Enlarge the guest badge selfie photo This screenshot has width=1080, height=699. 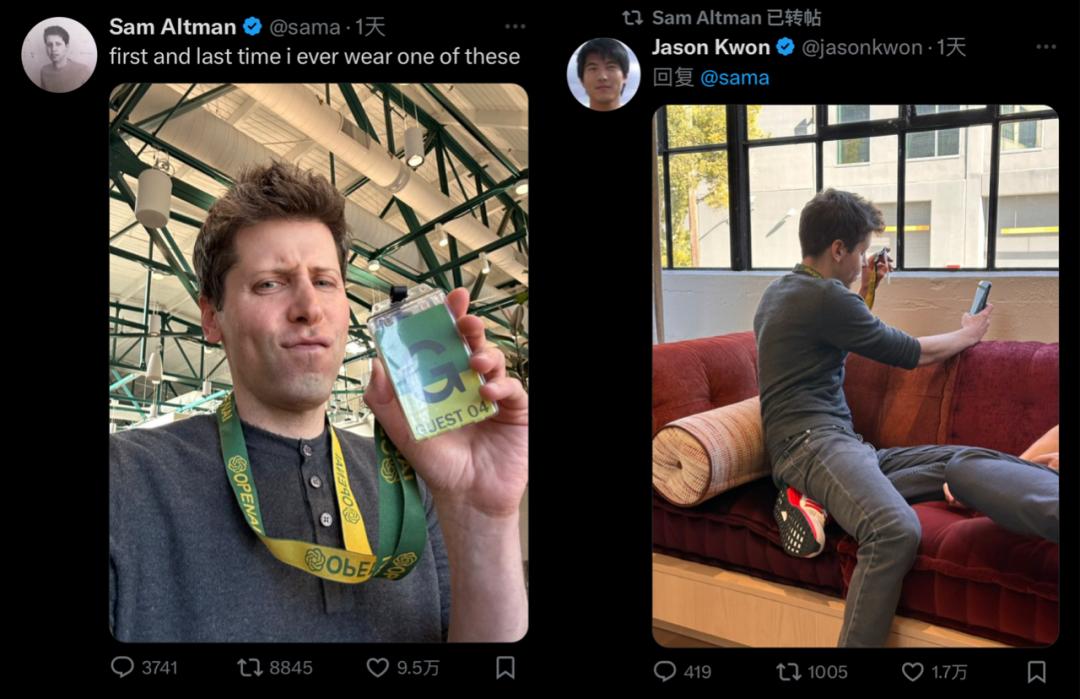click(x=318, y=361)
